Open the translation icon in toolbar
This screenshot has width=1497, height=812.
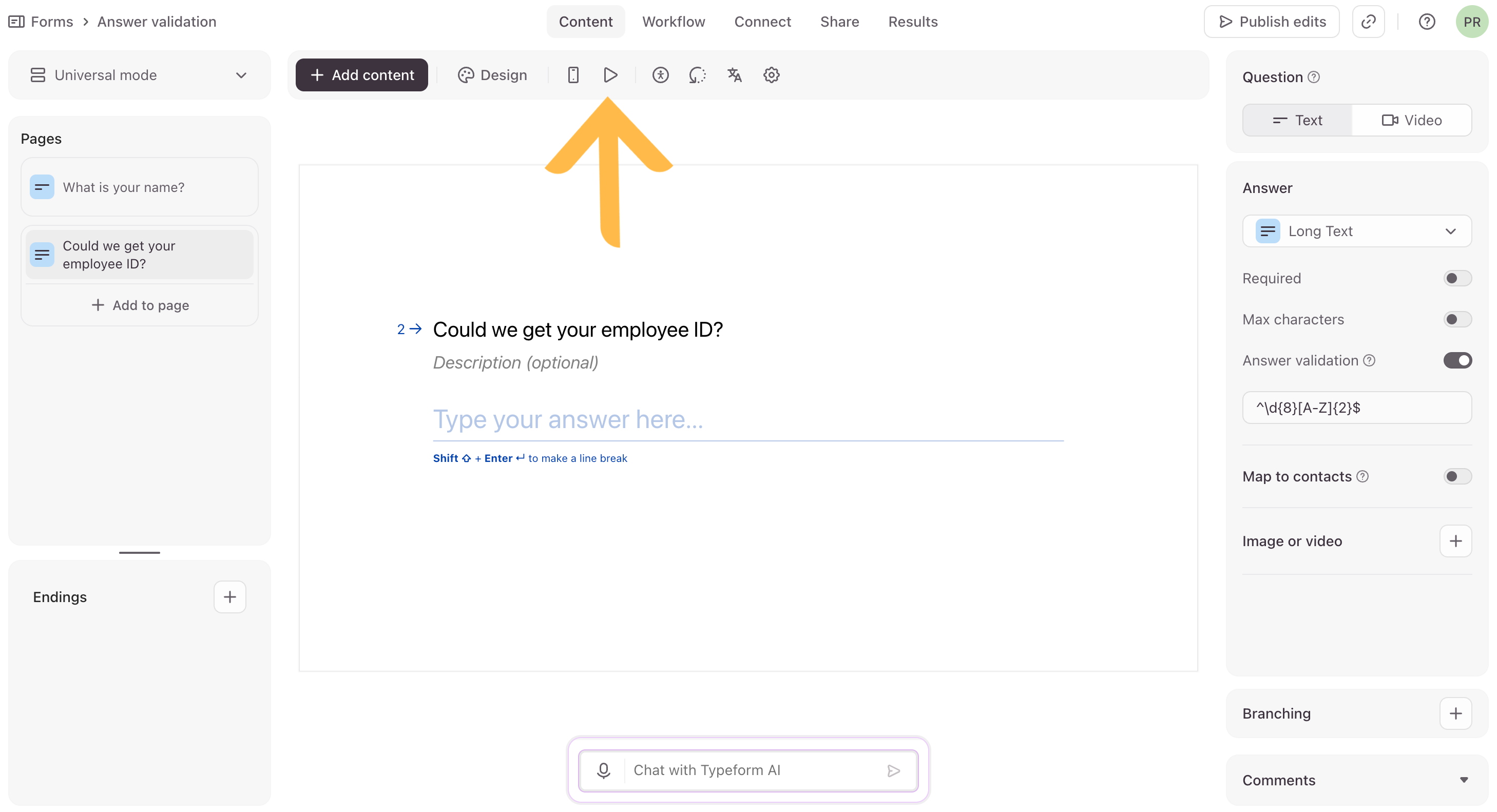734,75
